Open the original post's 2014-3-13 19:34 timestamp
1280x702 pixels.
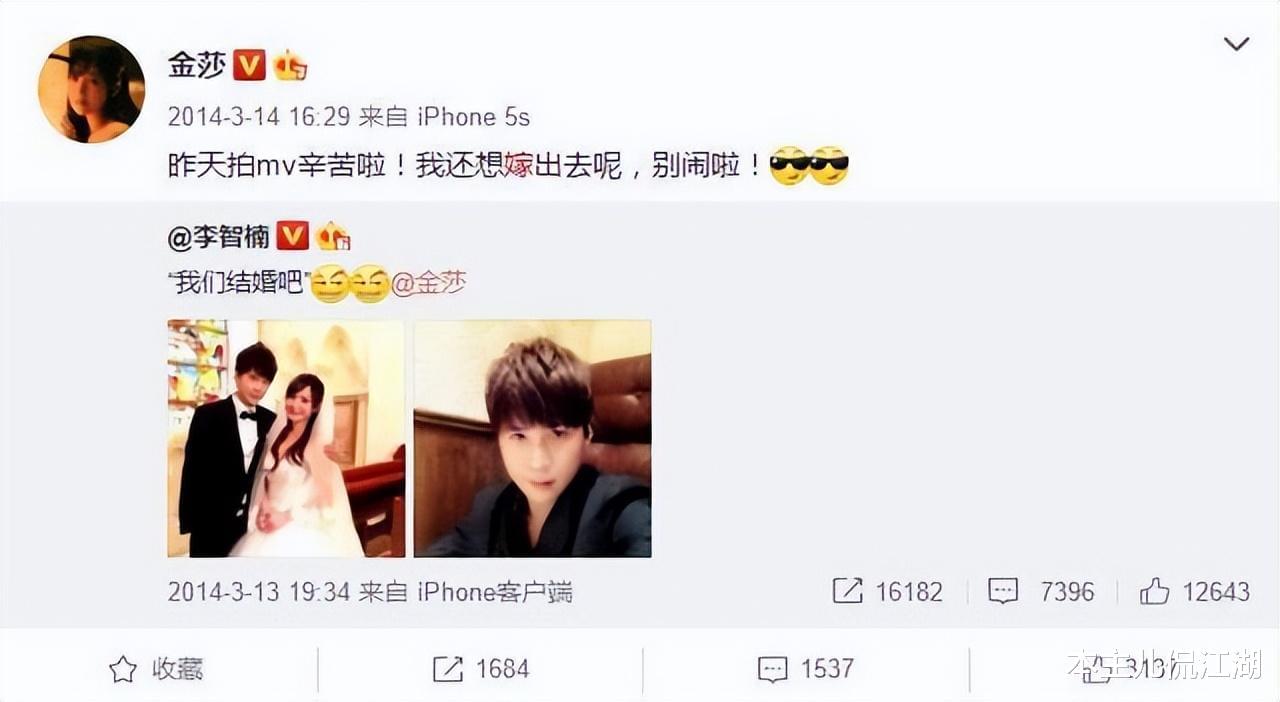(x=258, y=591)
